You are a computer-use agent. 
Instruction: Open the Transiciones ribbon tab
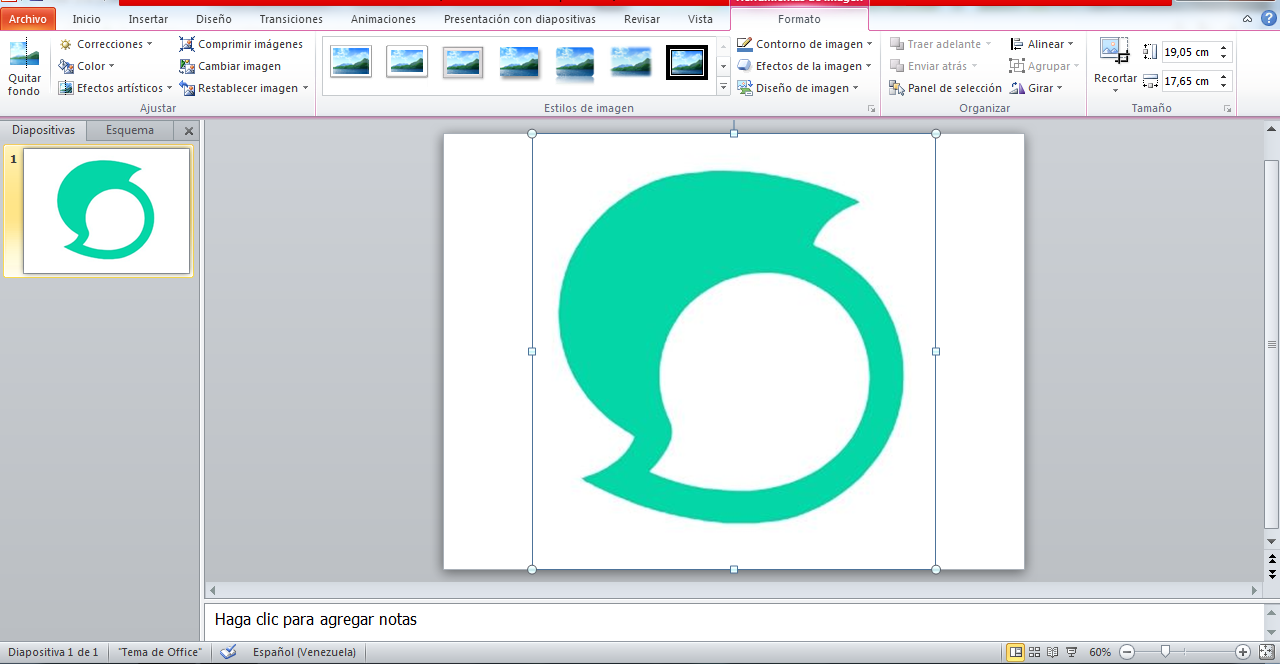tap(290, 19)
